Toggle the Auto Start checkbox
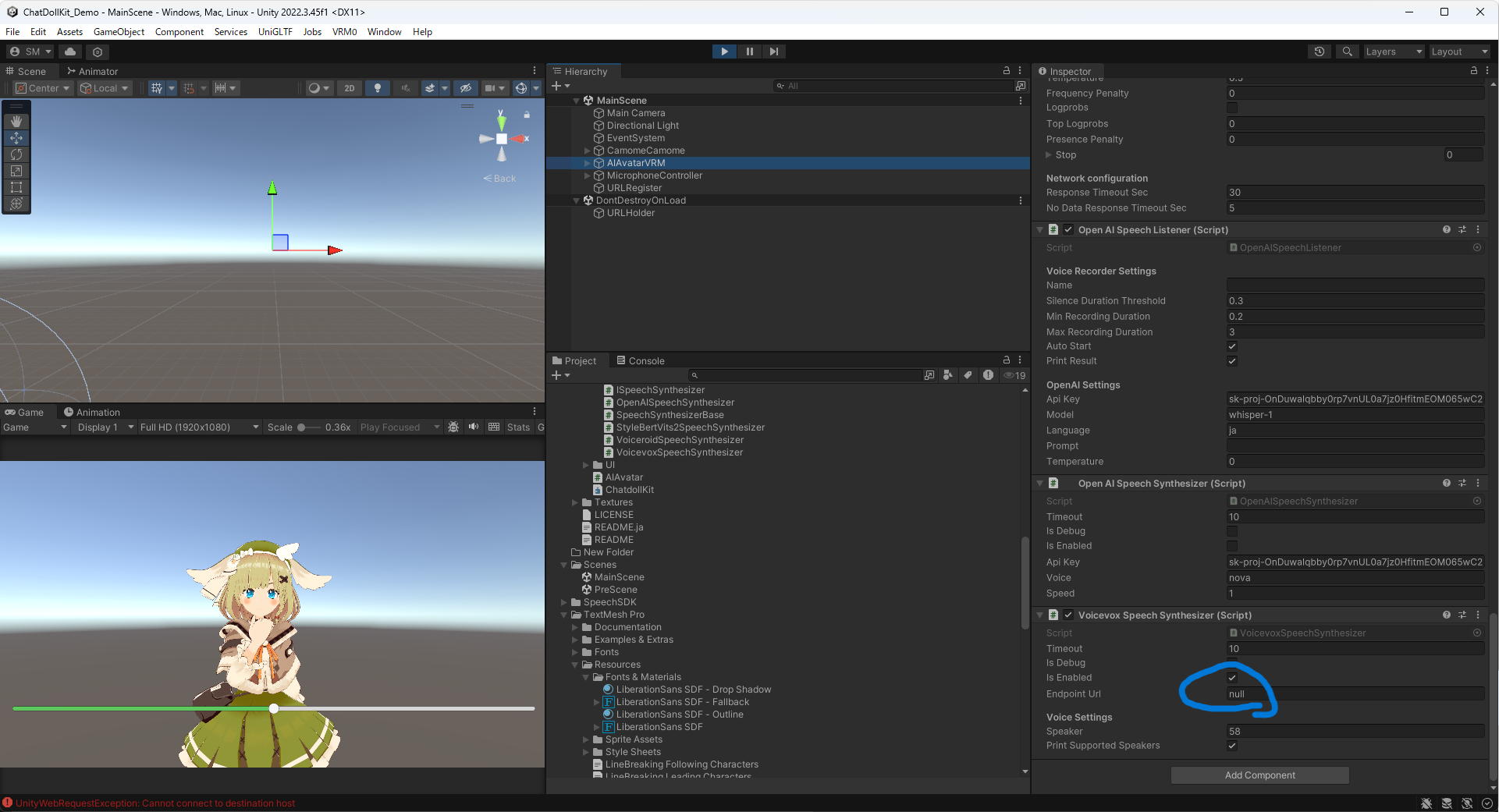This screenshot has height=812, width=1499. (x=1232, y=346)
